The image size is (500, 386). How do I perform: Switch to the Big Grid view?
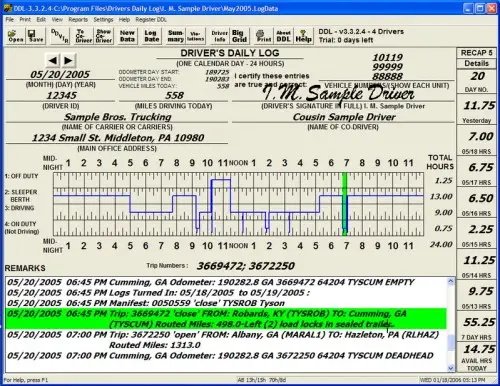tap(239, 36)
